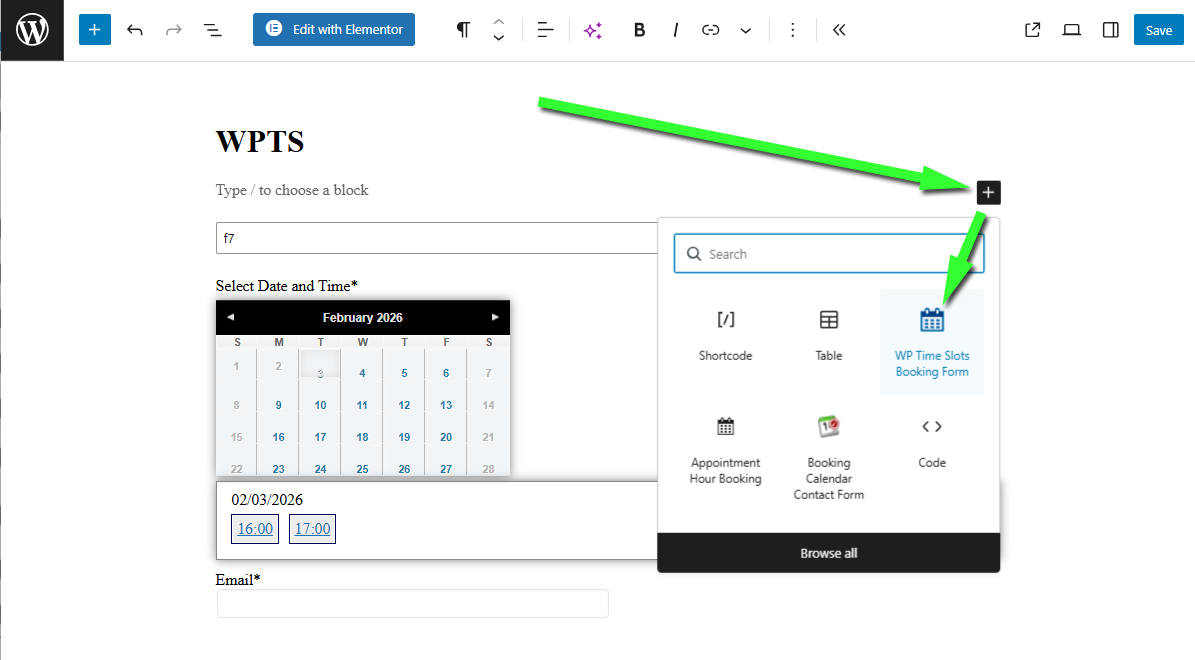The width and height of the screenshot is (1195, 660).
Task: Select February 6 in calendar
Action: click(x=446, y=373)
